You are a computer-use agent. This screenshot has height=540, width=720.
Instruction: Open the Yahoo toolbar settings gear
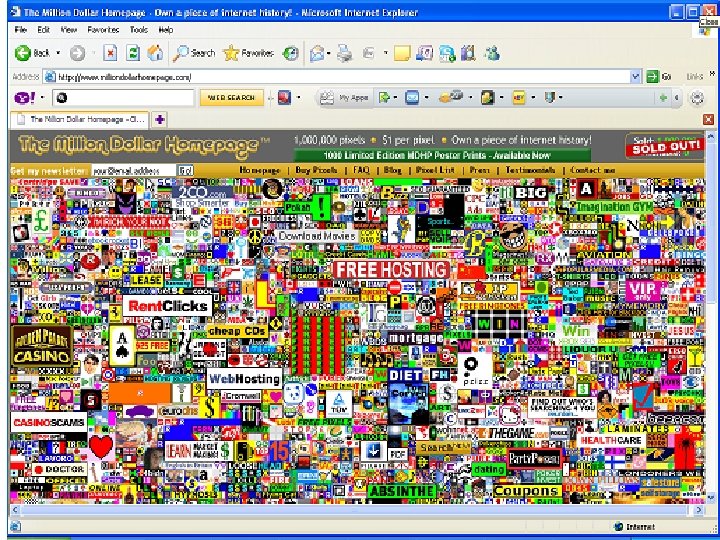coord(697,98)
